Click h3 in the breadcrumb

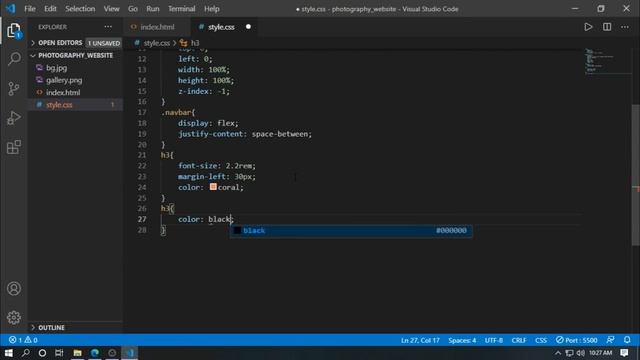coord(195,43)
